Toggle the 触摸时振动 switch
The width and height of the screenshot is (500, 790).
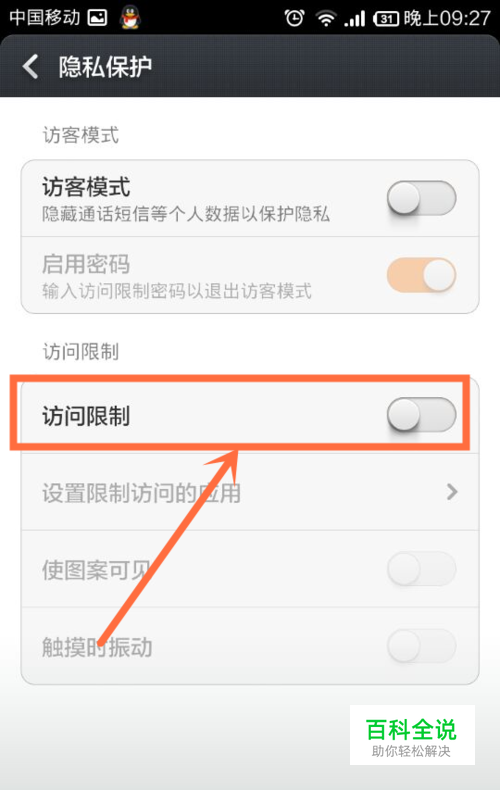coord(421,646)
